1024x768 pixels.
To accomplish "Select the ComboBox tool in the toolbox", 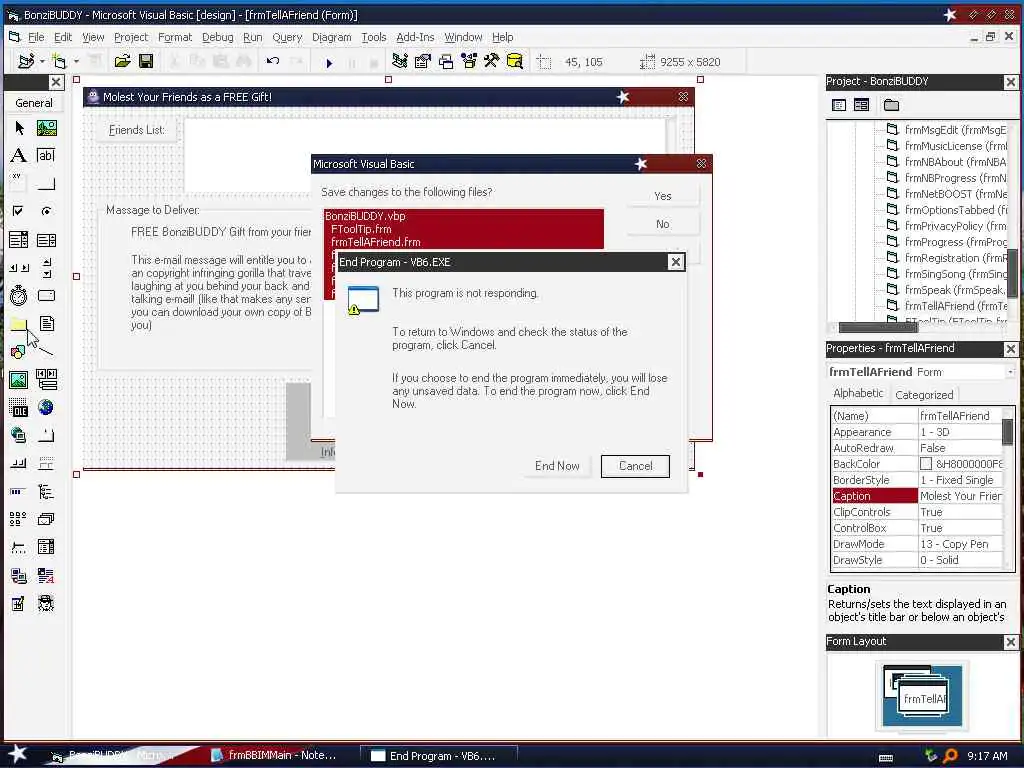I will pyautogui.click(x=19, y=240).
